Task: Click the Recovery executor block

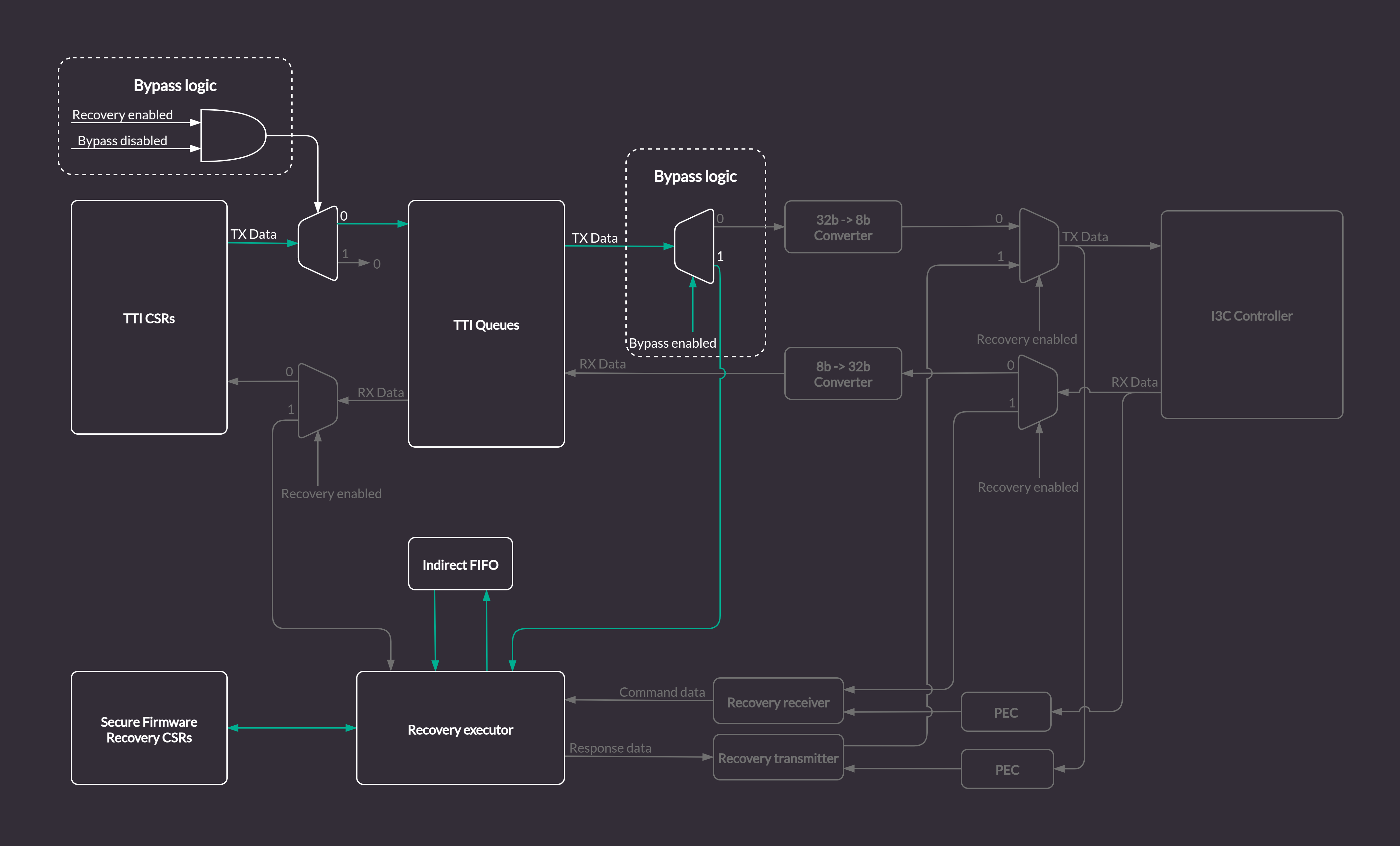Action: pyautogui.click(x=460, y=729)
